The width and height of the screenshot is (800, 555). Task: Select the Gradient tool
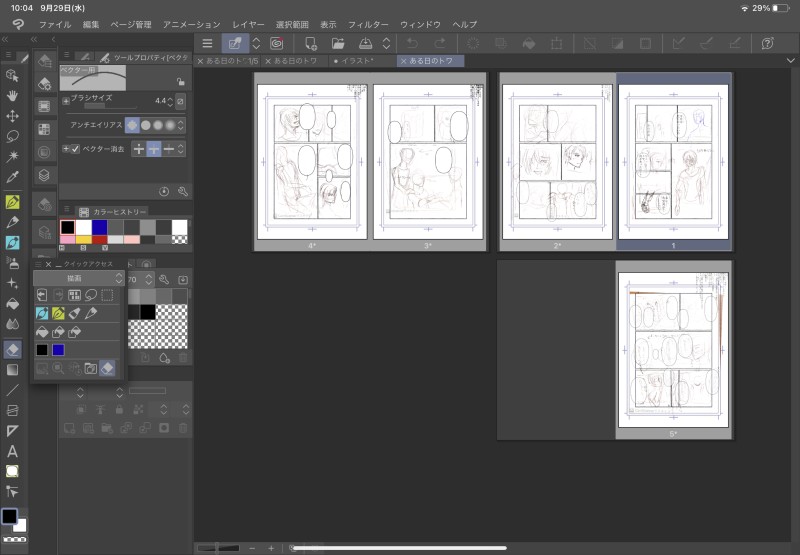[x=13, y=369]
